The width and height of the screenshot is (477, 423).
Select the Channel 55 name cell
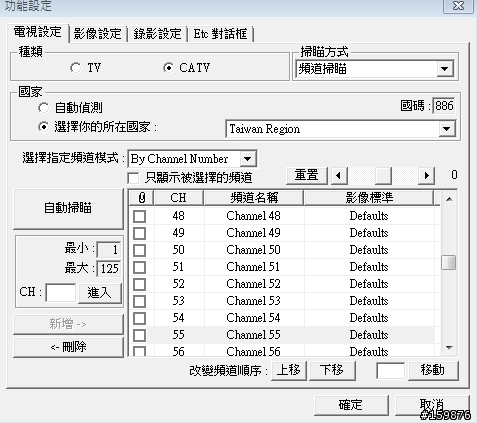click(x=254, y=335)
